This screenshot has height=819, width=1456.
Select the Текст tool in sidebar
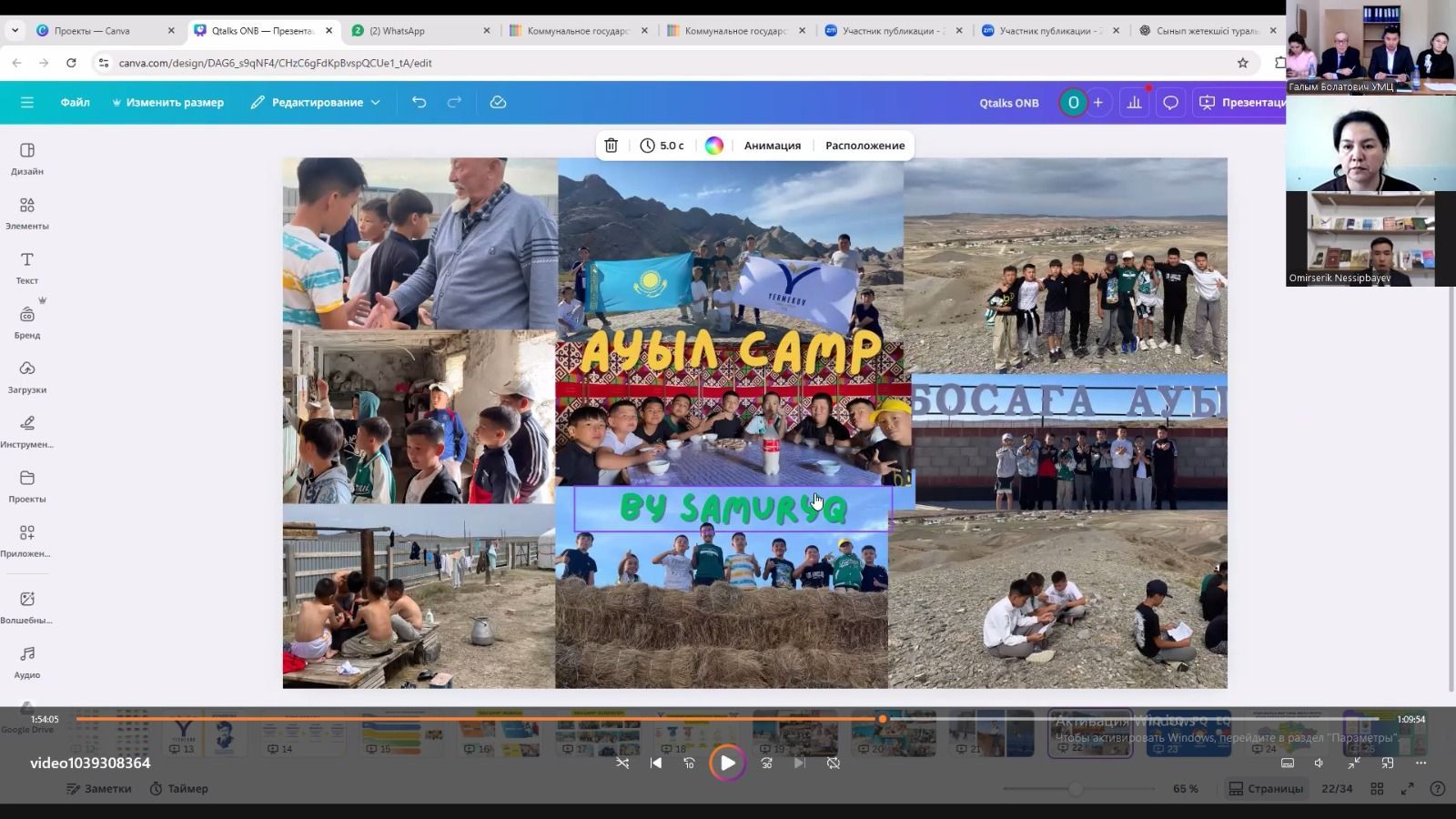pyautogui.click(x=27, y=268)
